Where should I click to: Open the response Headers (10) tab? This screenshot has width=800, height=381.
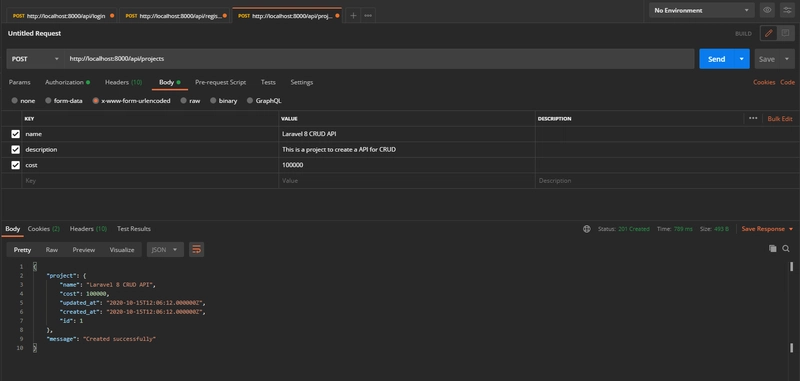tap(88, 229)
